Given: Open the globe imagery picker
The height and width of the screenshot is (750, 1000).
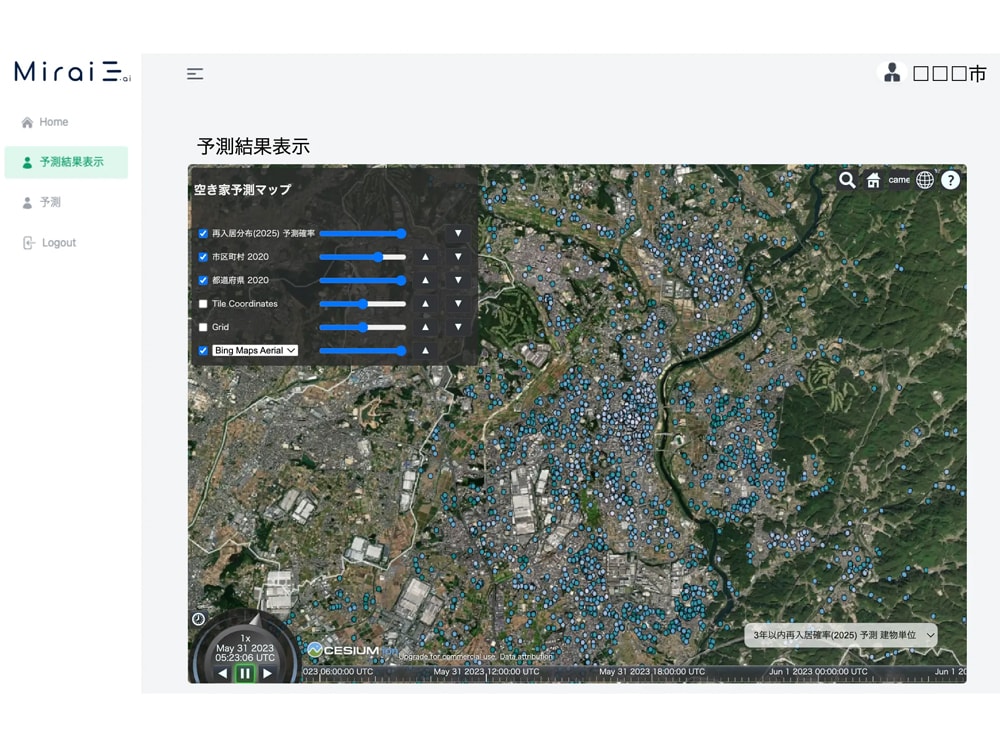Looking at the screenshot, I should click(925, 180).
